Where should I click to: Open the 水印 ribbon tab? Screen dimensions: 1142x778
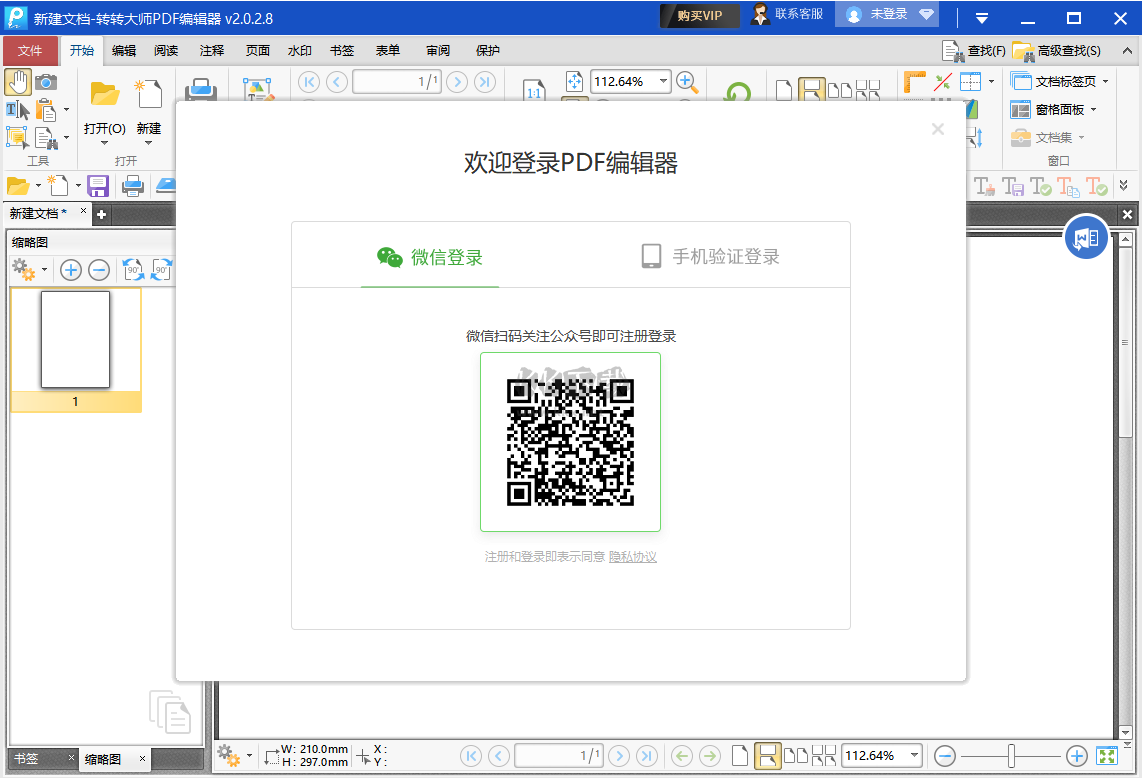(298, 50)
